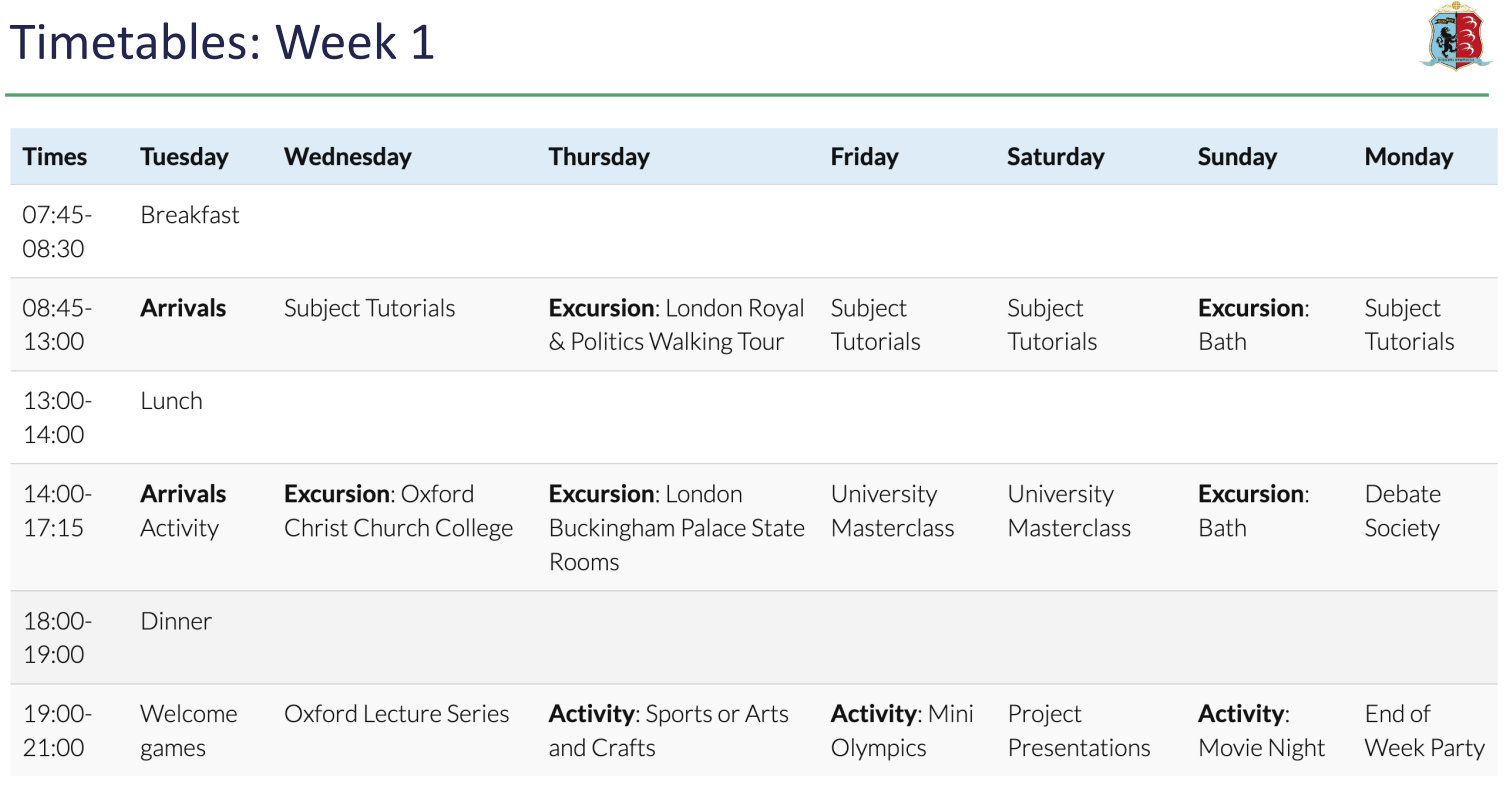Screen dimensions: 1504x787
Task: Select the Timetables: Week 1 heading
Action: coord(222,43)
